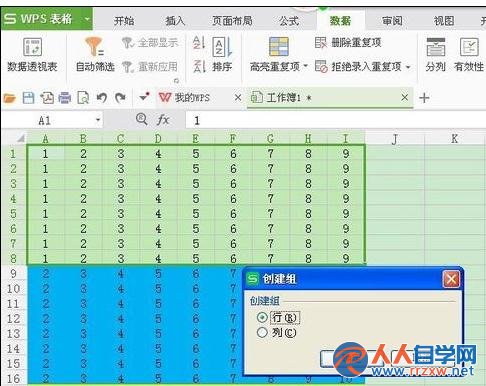Click the formula bar input field
This screenshot has height=386, width=486.
[335, 120]
